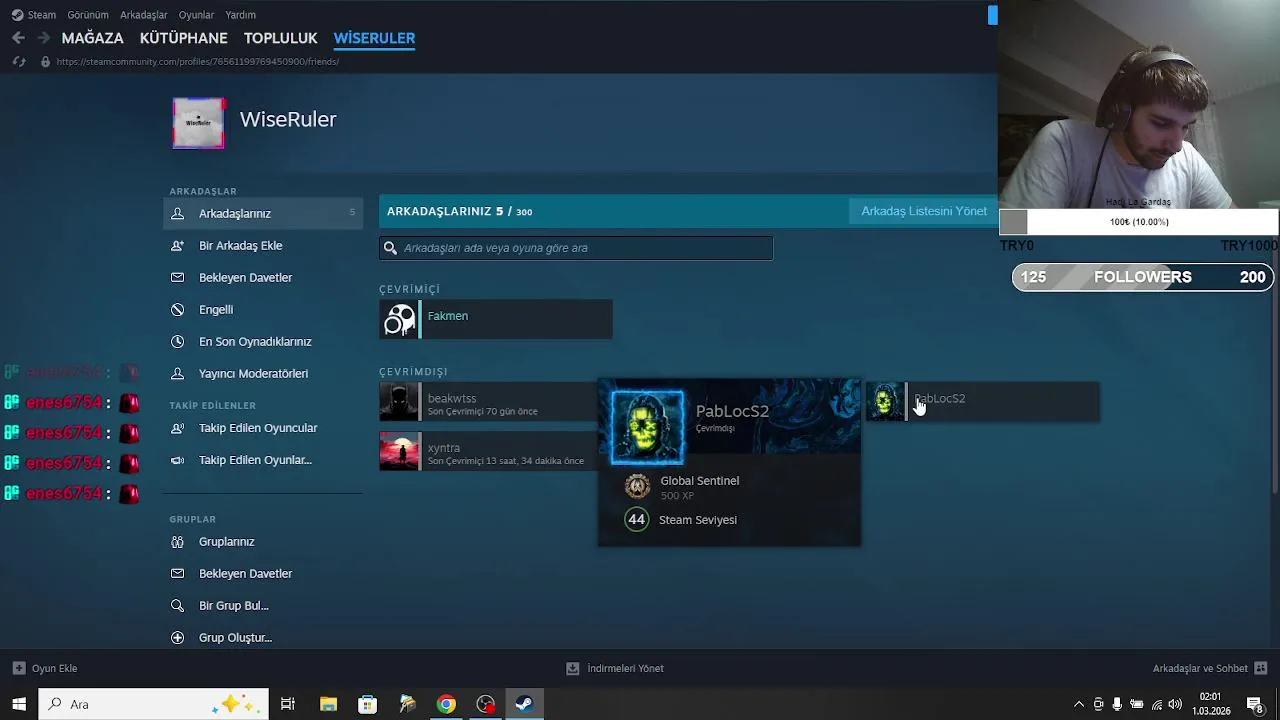1280x720 pixels.
Task: Open beakwtss avatar thumbnail
Action: (x=399, y=402)
